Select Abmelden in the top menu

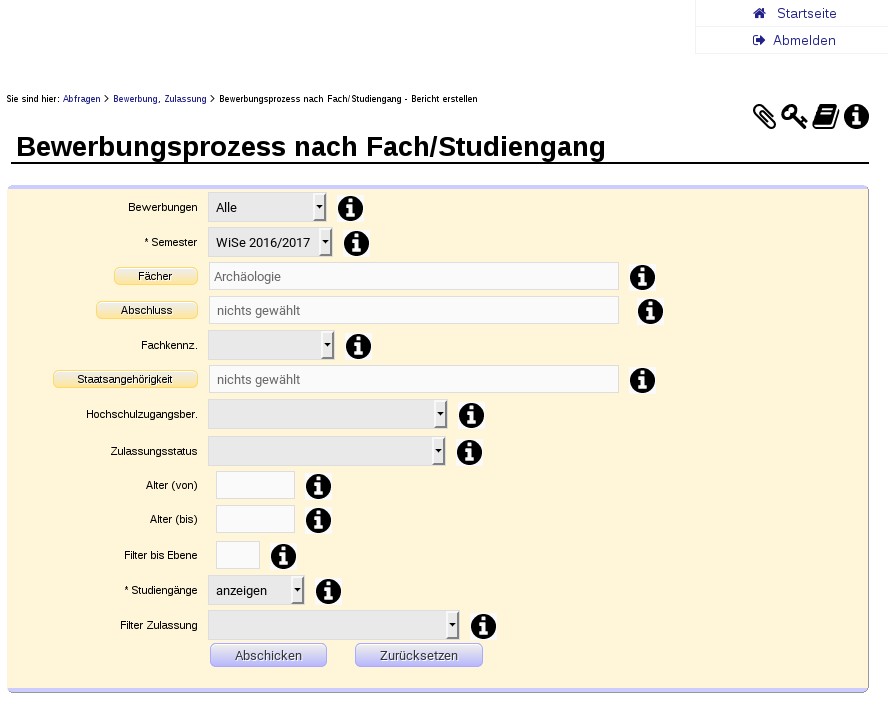coord(804,40)
